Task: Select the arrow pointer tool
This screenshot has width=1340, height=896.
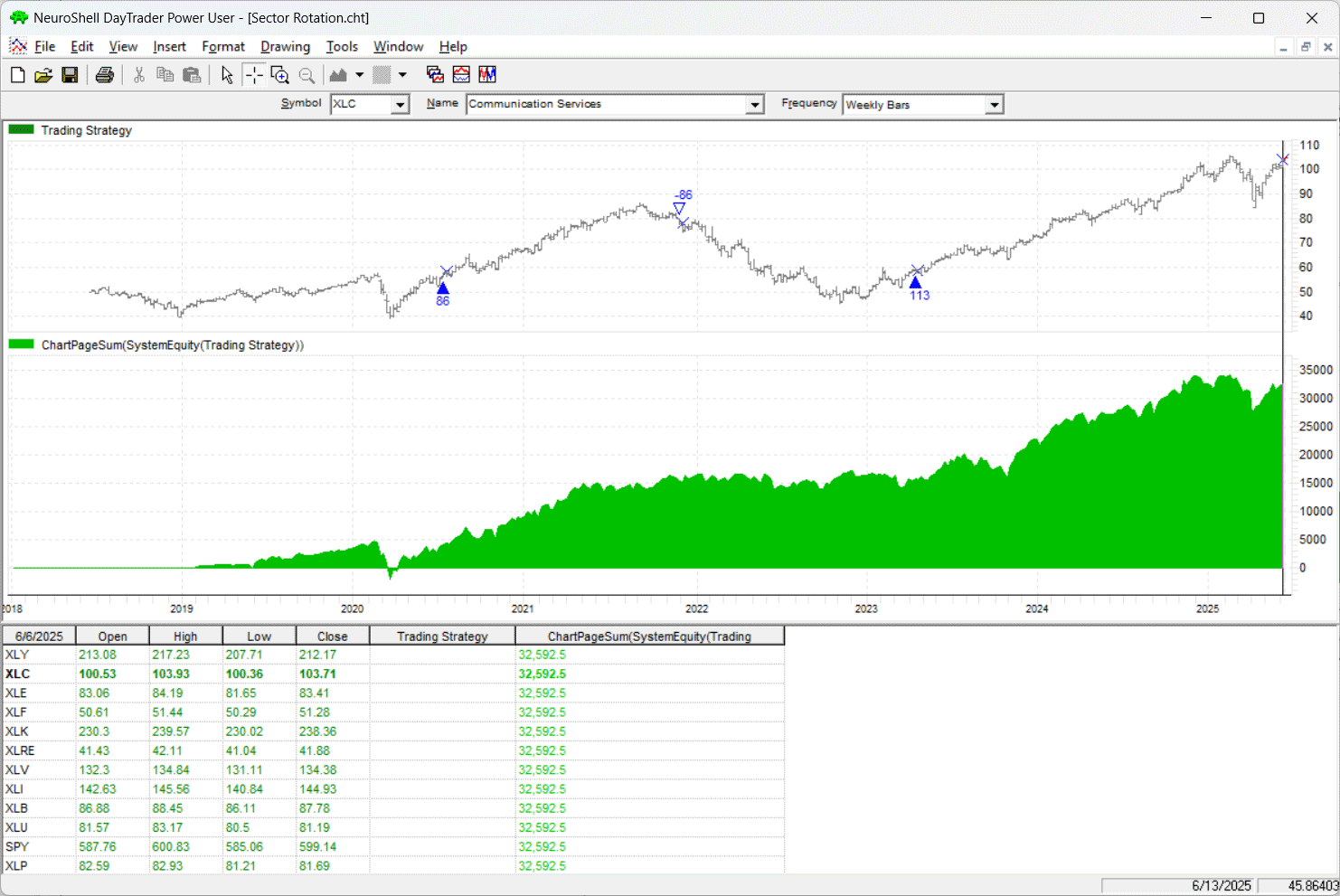Action: point(227,75)
